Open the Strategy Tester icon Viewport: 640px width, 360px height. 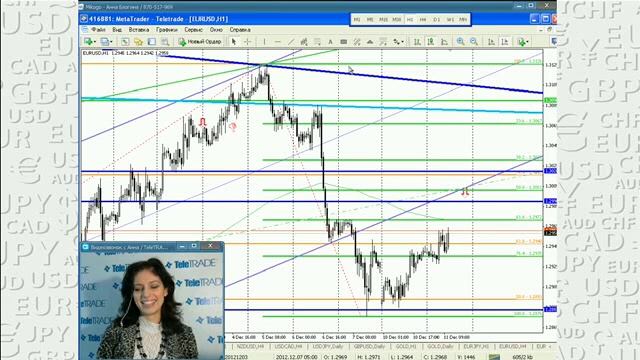(x=165, y=42)
